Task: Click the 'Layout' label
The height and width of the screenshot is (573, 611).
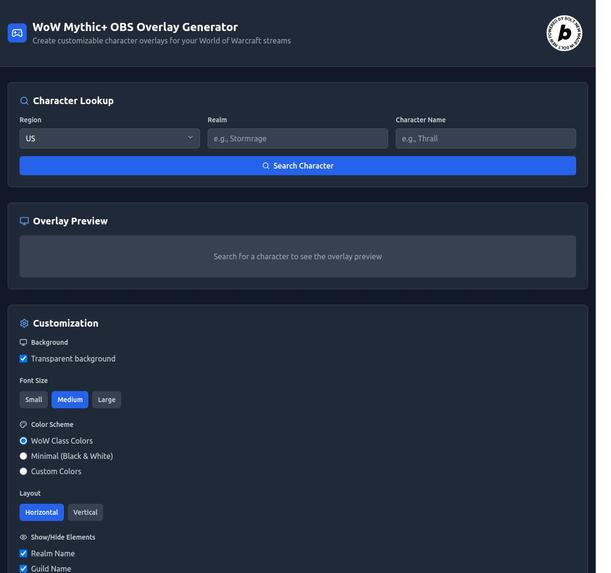Action: pyautogui.click(x=30, y=493)
